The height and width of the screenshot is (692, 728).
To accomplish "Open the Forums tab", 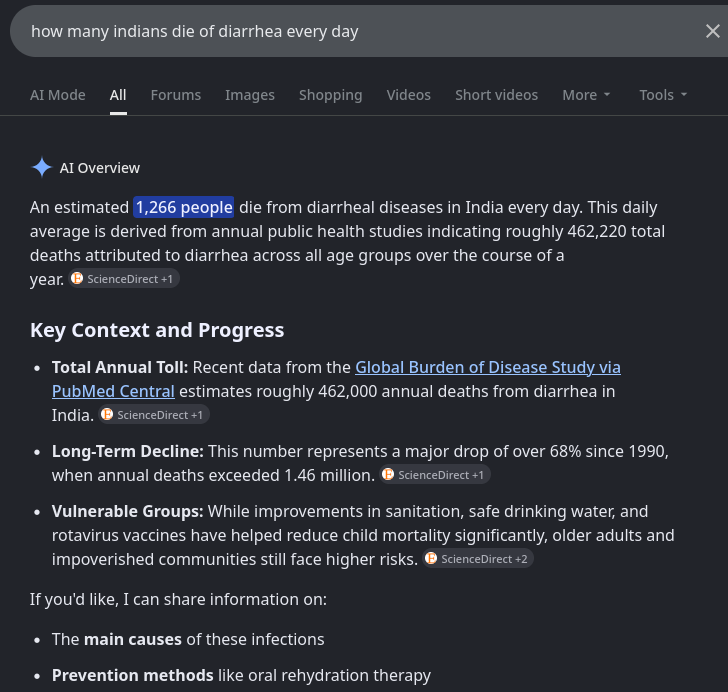I will [x=176, y=95].
